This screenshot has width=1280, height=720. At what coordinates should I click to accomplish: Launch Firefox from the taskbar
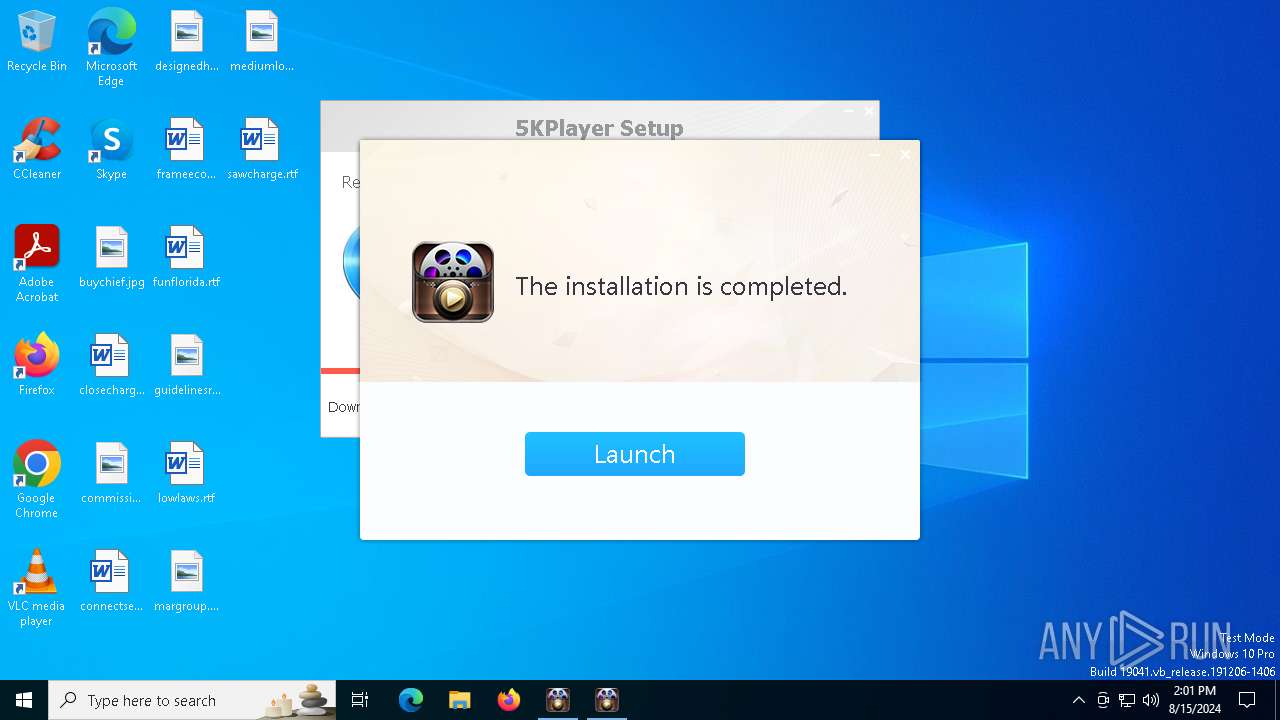pyautogui.click(x=509, y=700)
